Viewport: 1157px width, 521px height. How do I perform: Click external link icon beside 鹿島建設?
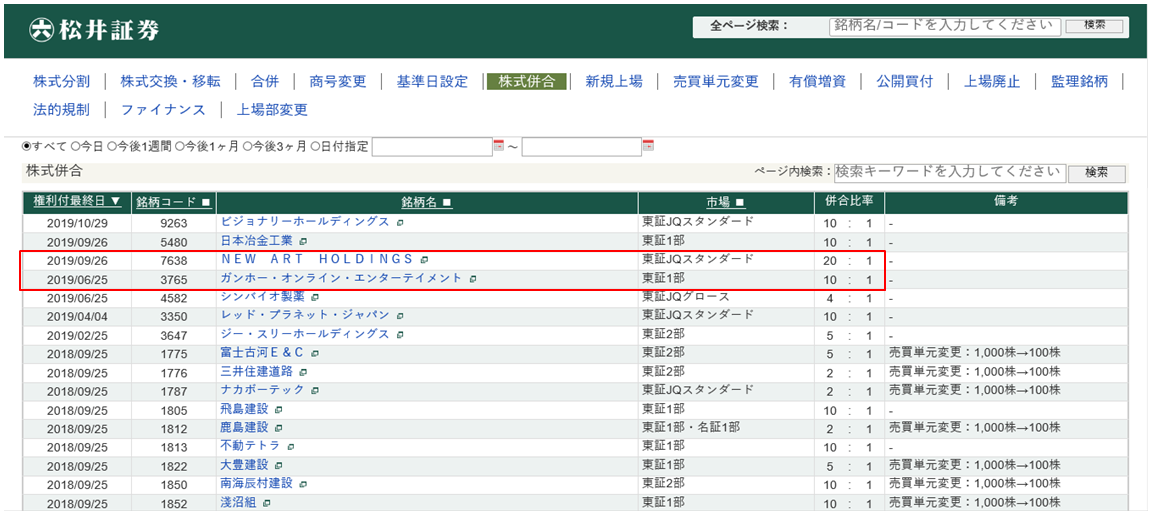pos(279,428)
